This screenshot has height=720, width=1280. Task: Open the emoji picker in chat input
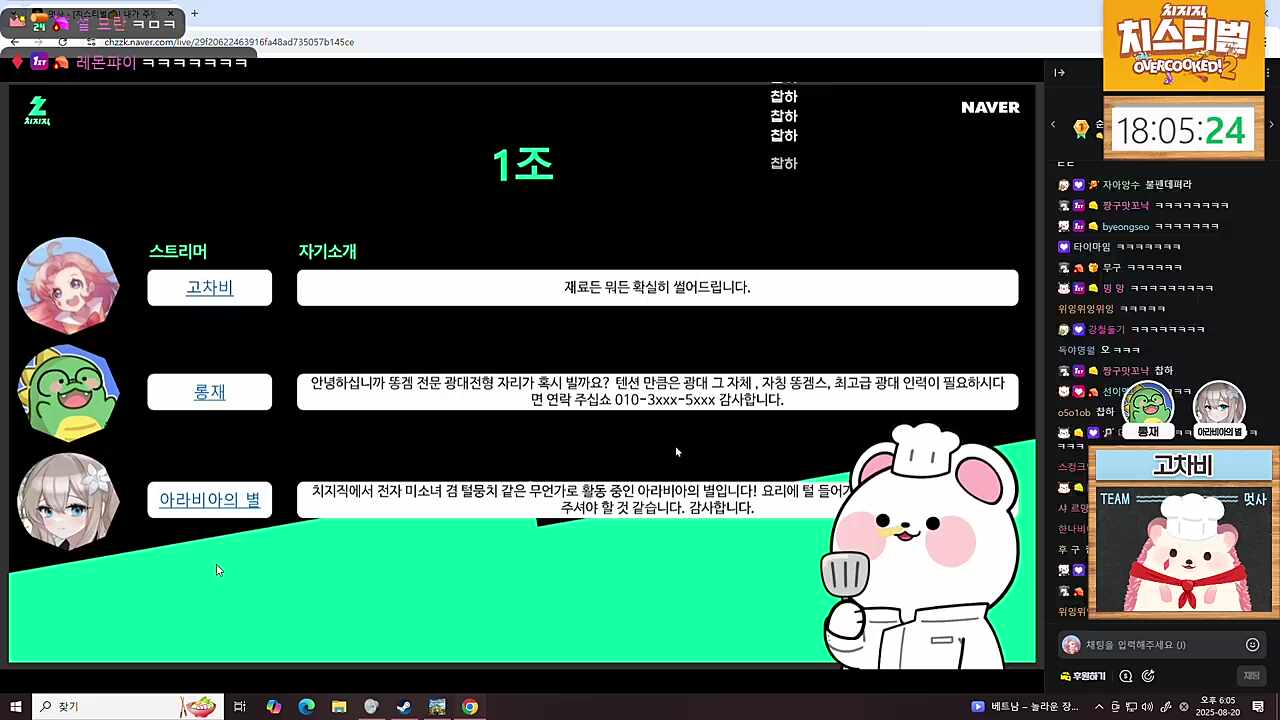coord(1252,645)
